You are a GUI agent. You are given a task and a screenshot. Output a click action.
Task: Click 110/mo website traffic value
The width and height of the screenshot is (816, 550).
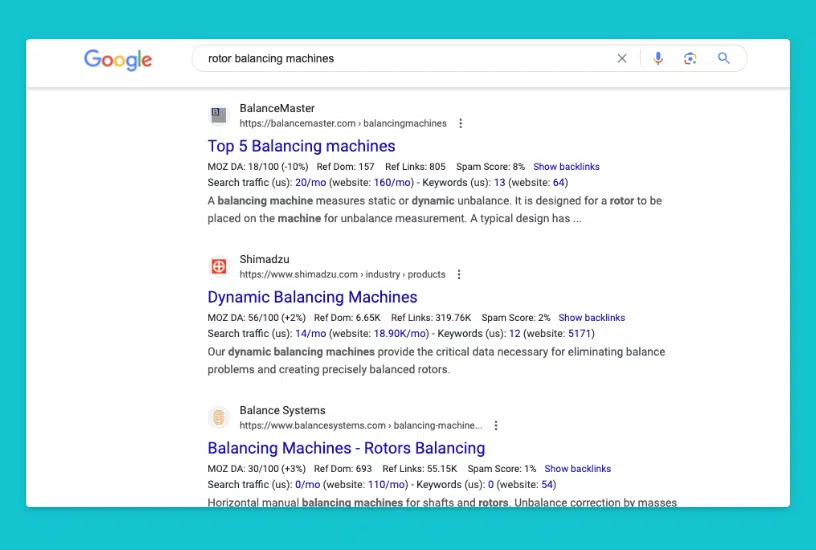pos(386,484)
